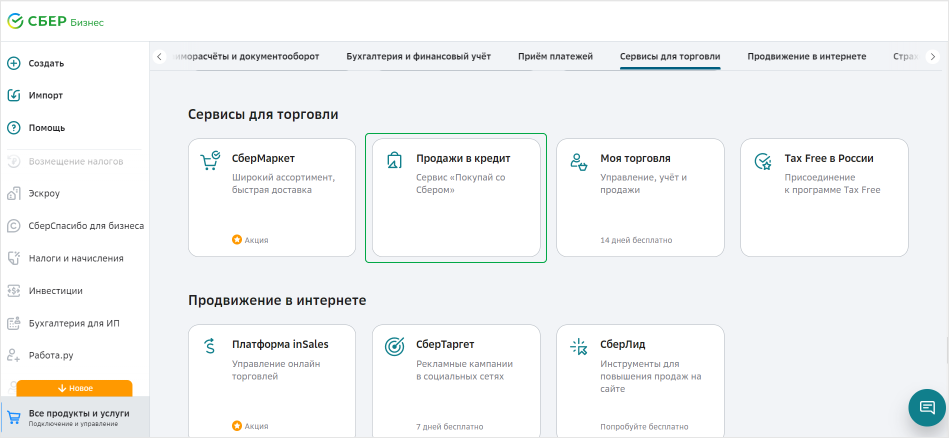
Task: Switch to Продвижение в интернете tab
Action: pos(807,56)
